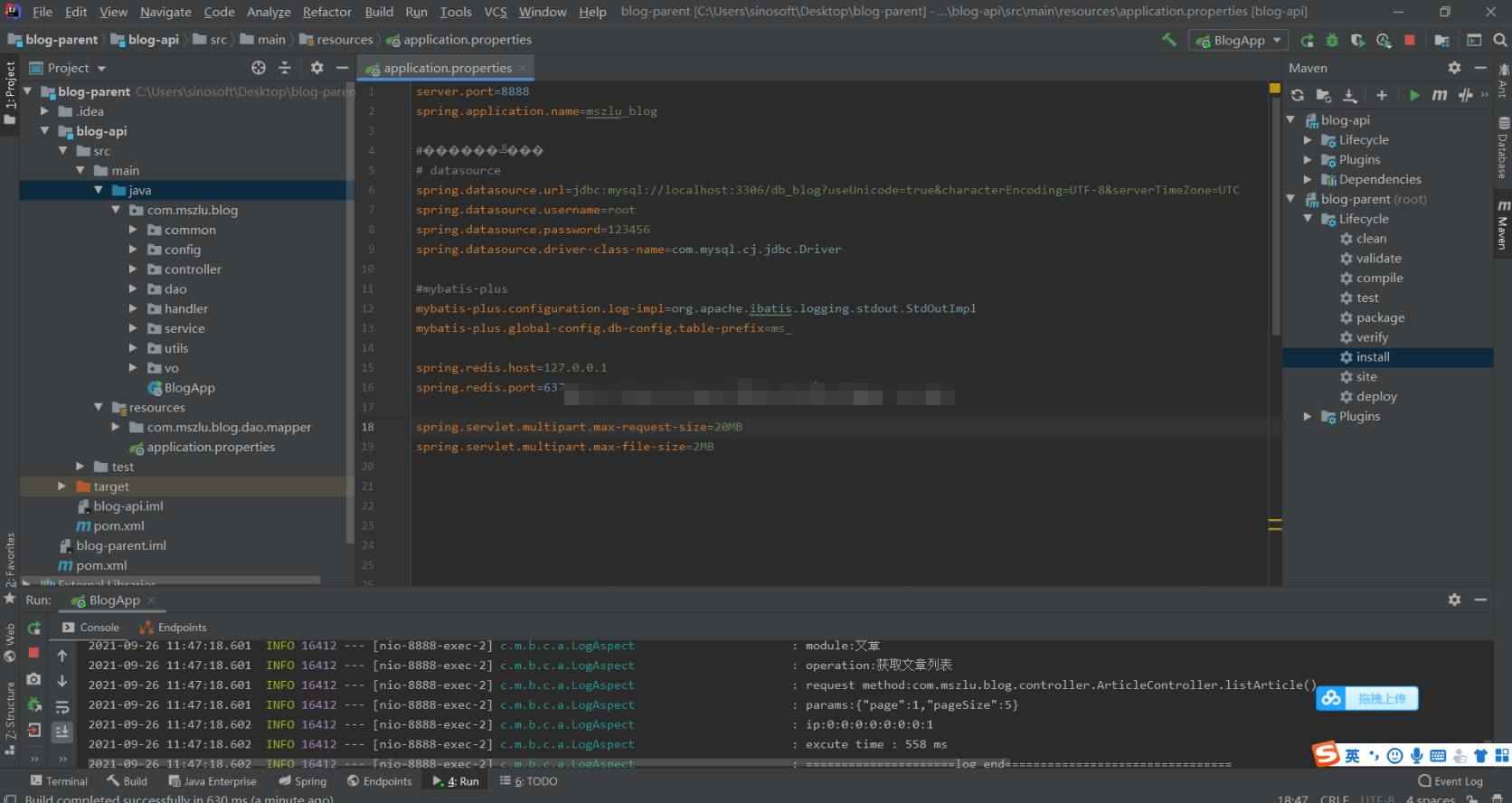Open the Navigate menu
Viewport: 1512px width, 803px height.
pos(165,12)
